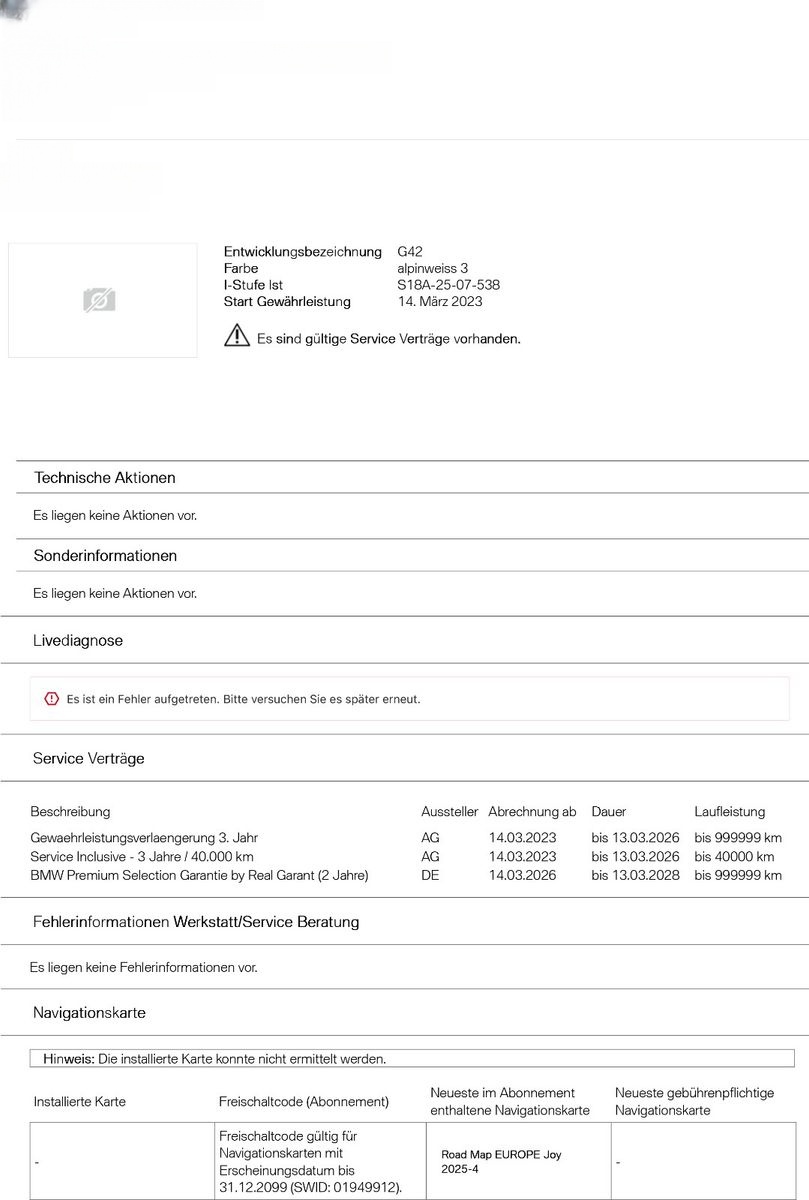Click the Laufleistung column header
The image size is (809, 1200).
(x=730, y=811)
